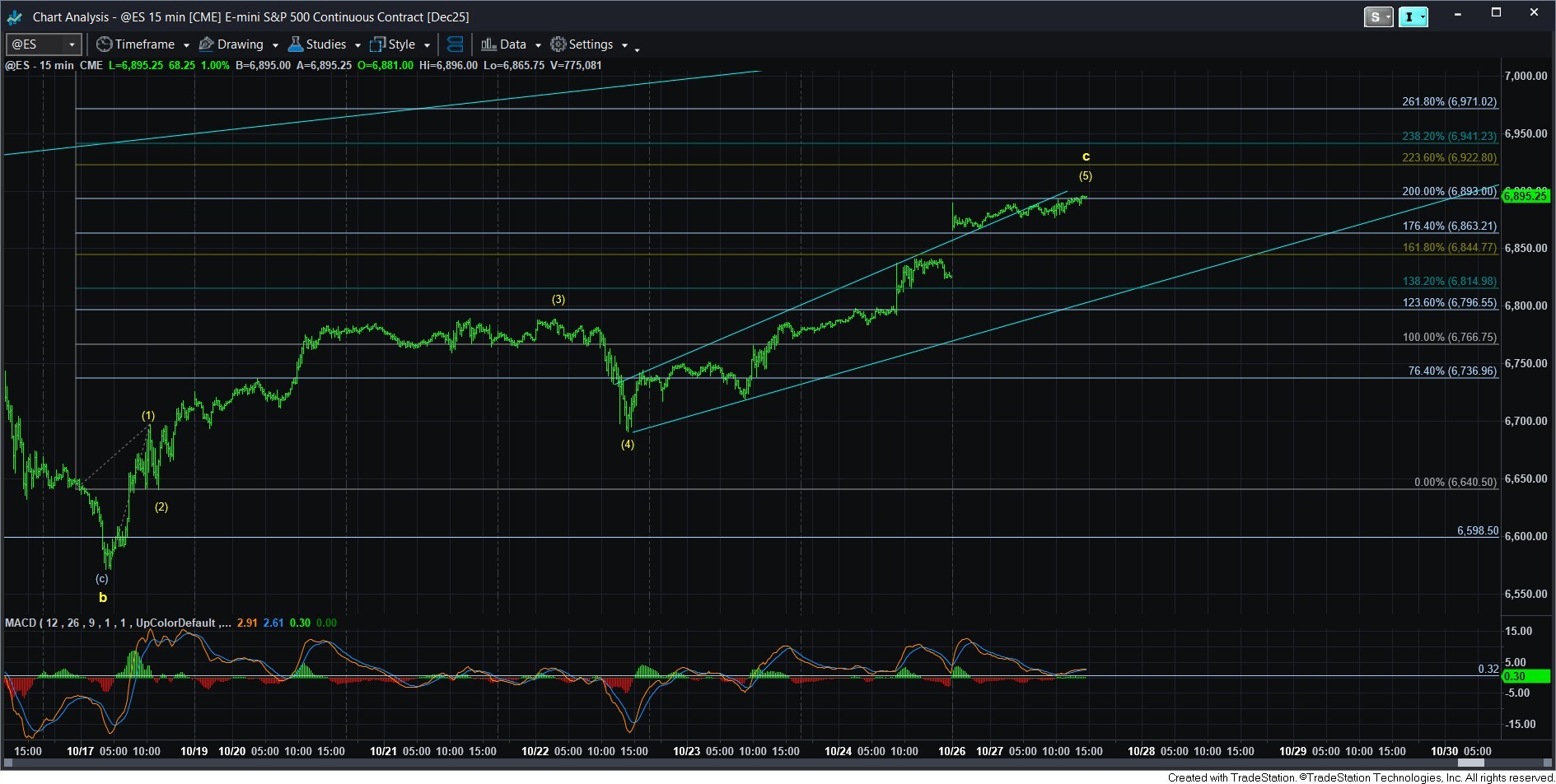Click the Timeframe clock icon
Screen dimensions: 1556x784
coord(104,44)
